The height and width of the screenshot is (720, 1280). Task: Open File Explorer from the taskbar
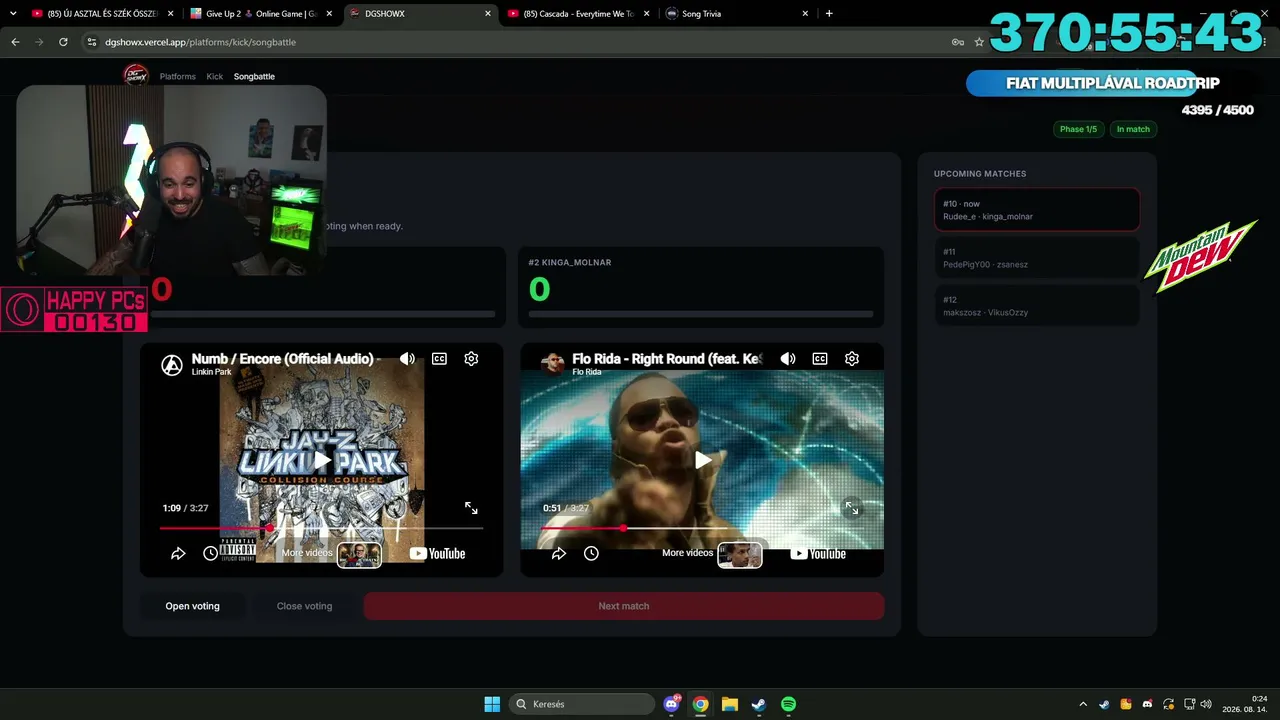[730, 704]
